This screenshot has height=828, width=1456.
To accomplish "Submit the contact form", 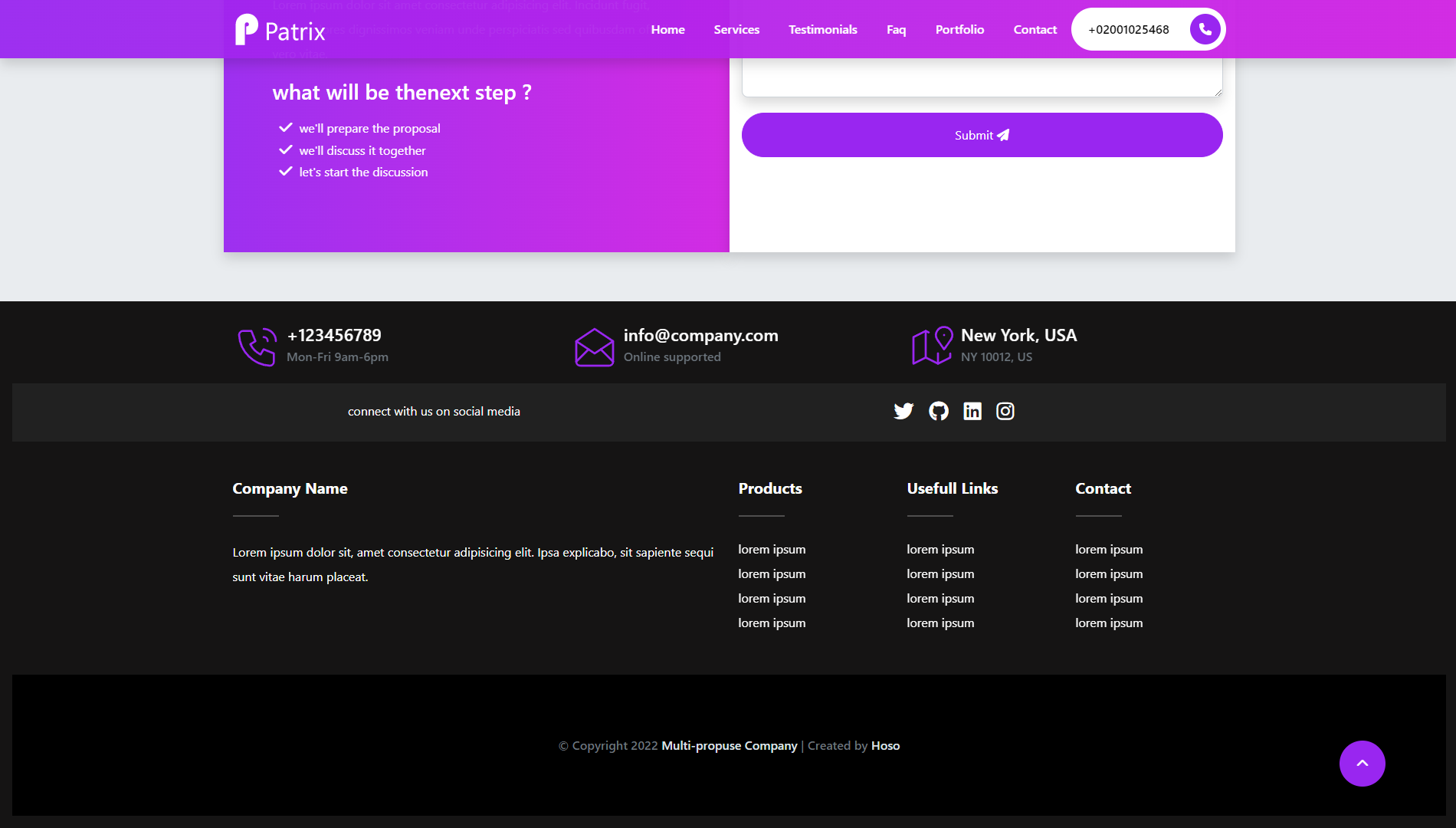I will click(x=982, y=134).
